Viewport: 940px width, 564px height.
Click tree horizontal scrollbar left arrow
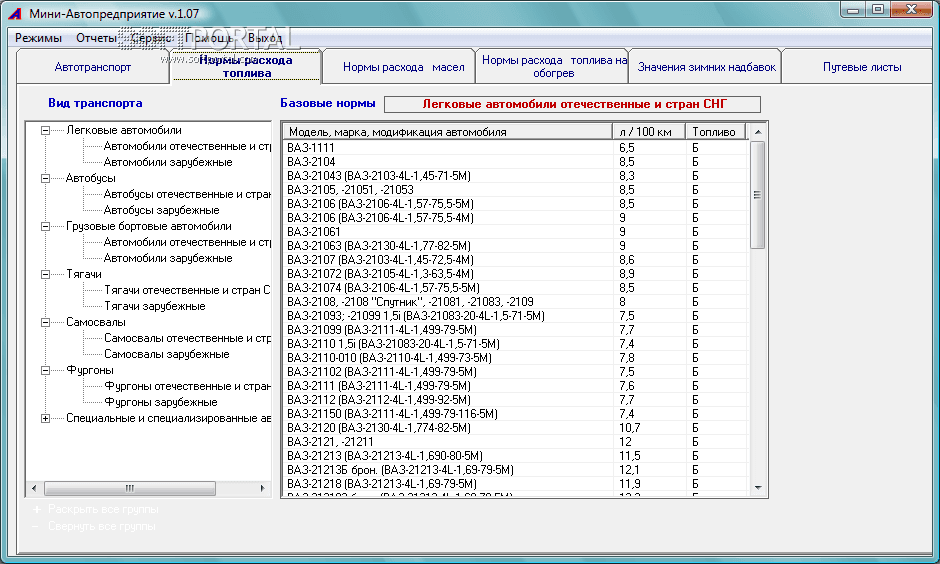[34, 488]
